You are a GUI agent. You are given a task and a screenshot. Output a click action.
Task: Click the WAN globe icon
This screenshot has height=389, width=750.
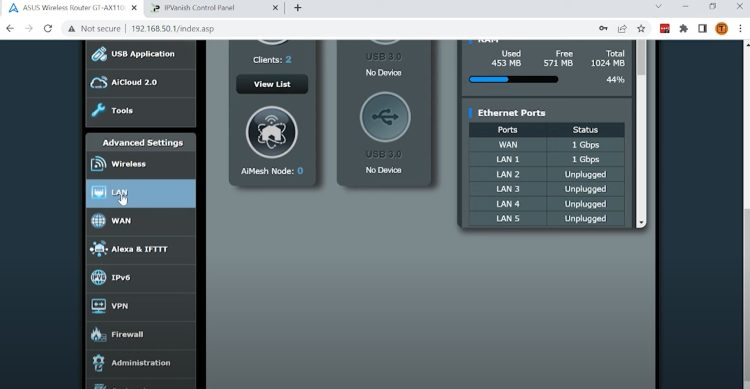point(99,221)
